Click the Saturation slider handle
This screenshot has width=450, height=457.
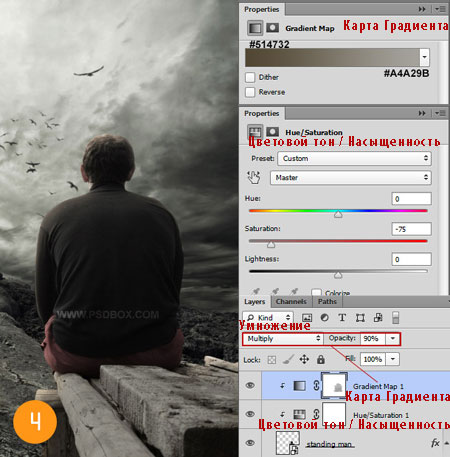tap(271, 245)
